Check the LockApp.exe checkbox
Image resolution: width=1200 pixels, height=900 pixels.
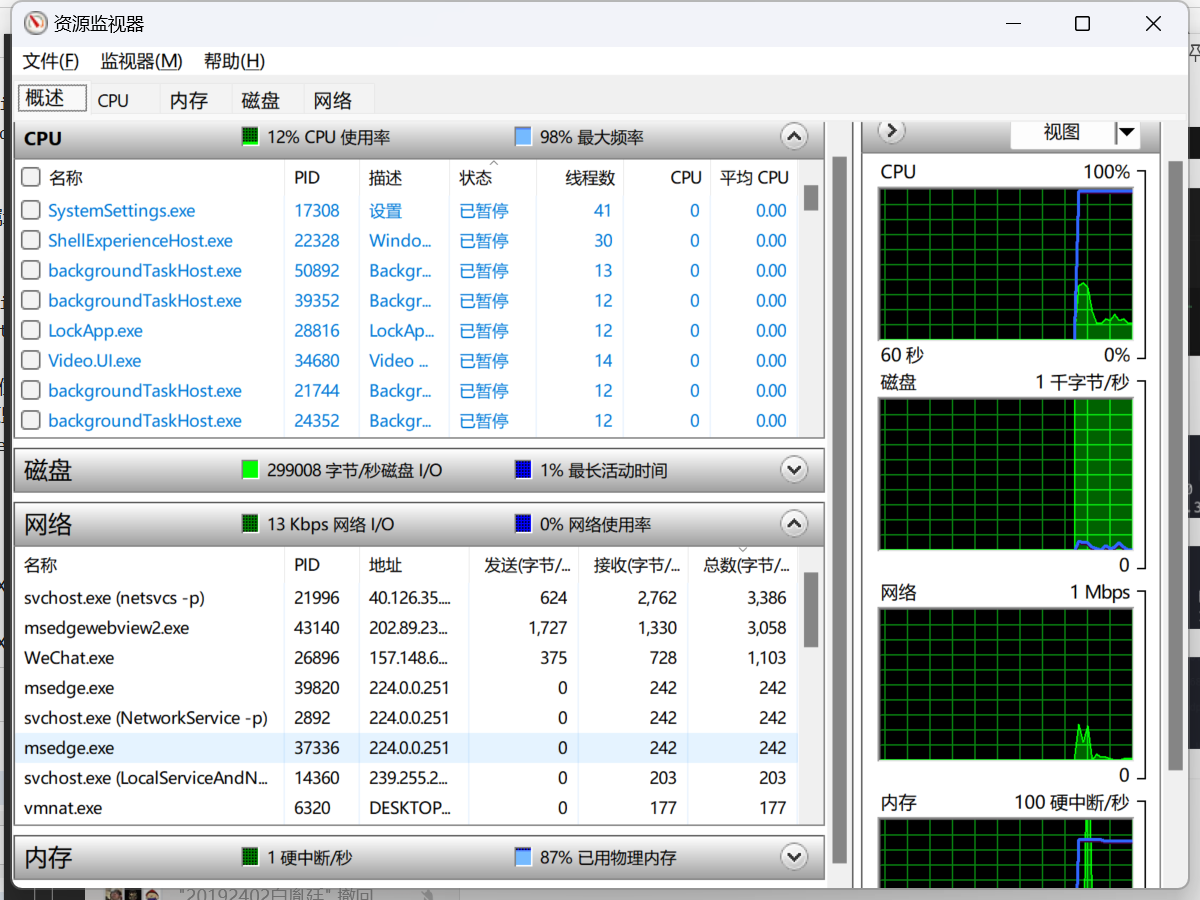(31, 330)
